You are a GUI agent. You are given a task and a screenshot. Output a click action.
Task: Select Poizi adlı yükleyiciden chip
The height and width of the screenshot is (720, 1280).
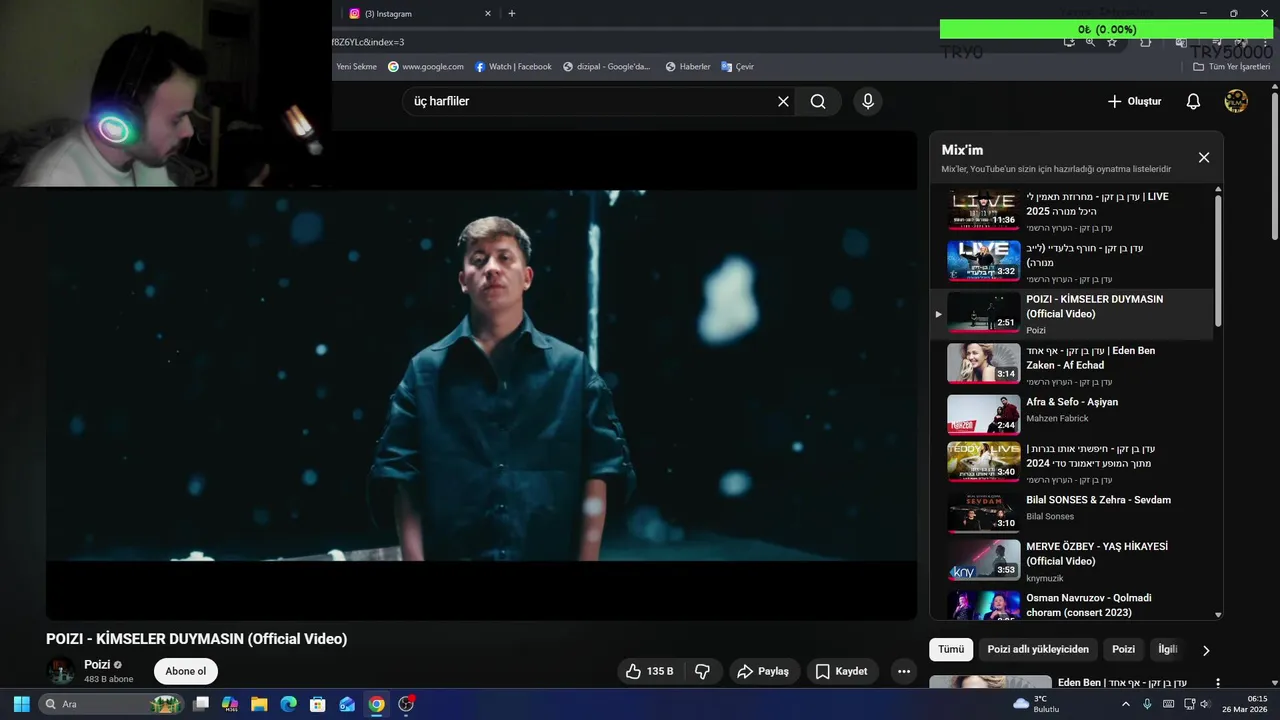(1038, 649)
